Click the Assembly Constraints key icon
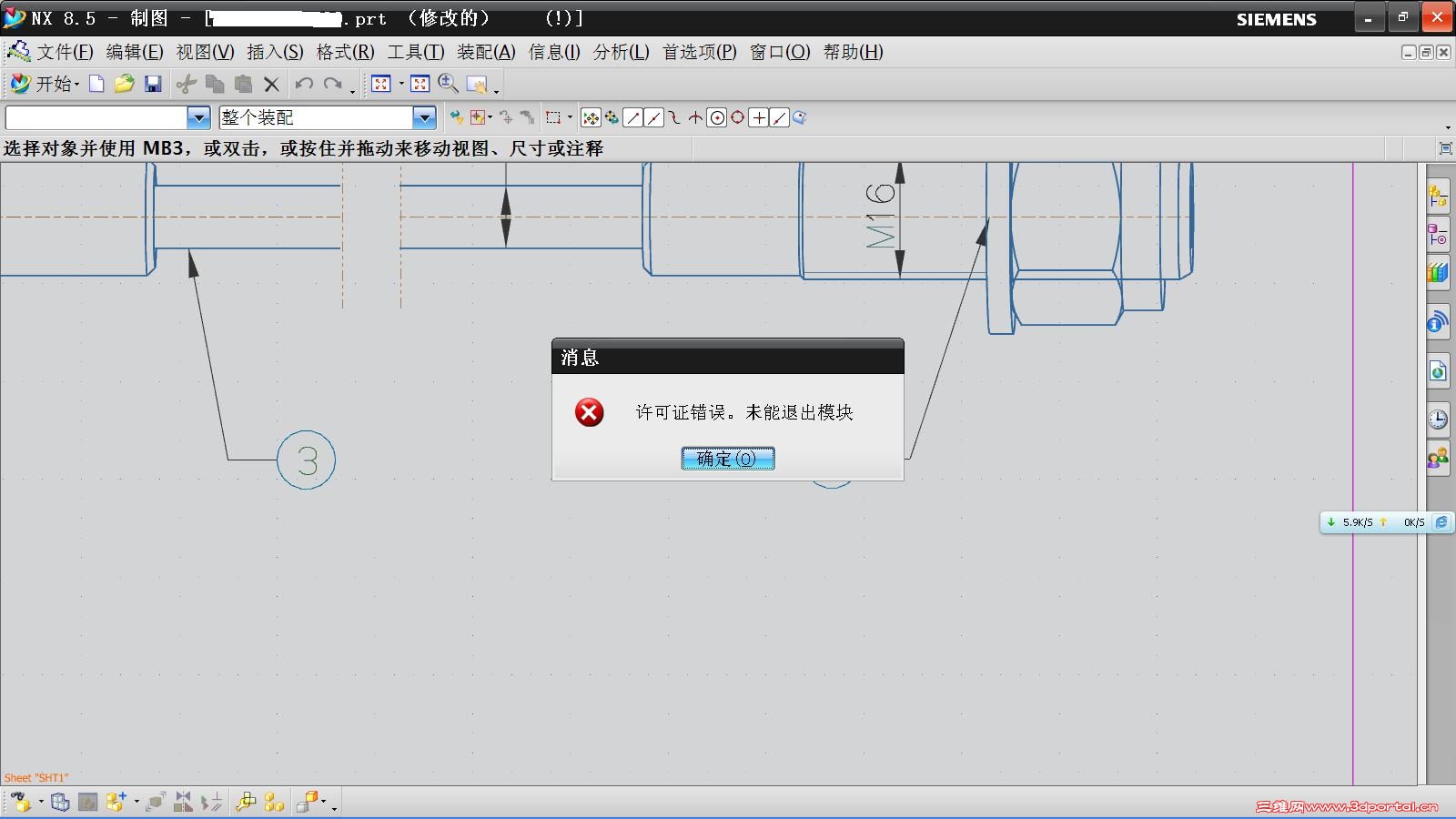 click(x=246, y=802)
